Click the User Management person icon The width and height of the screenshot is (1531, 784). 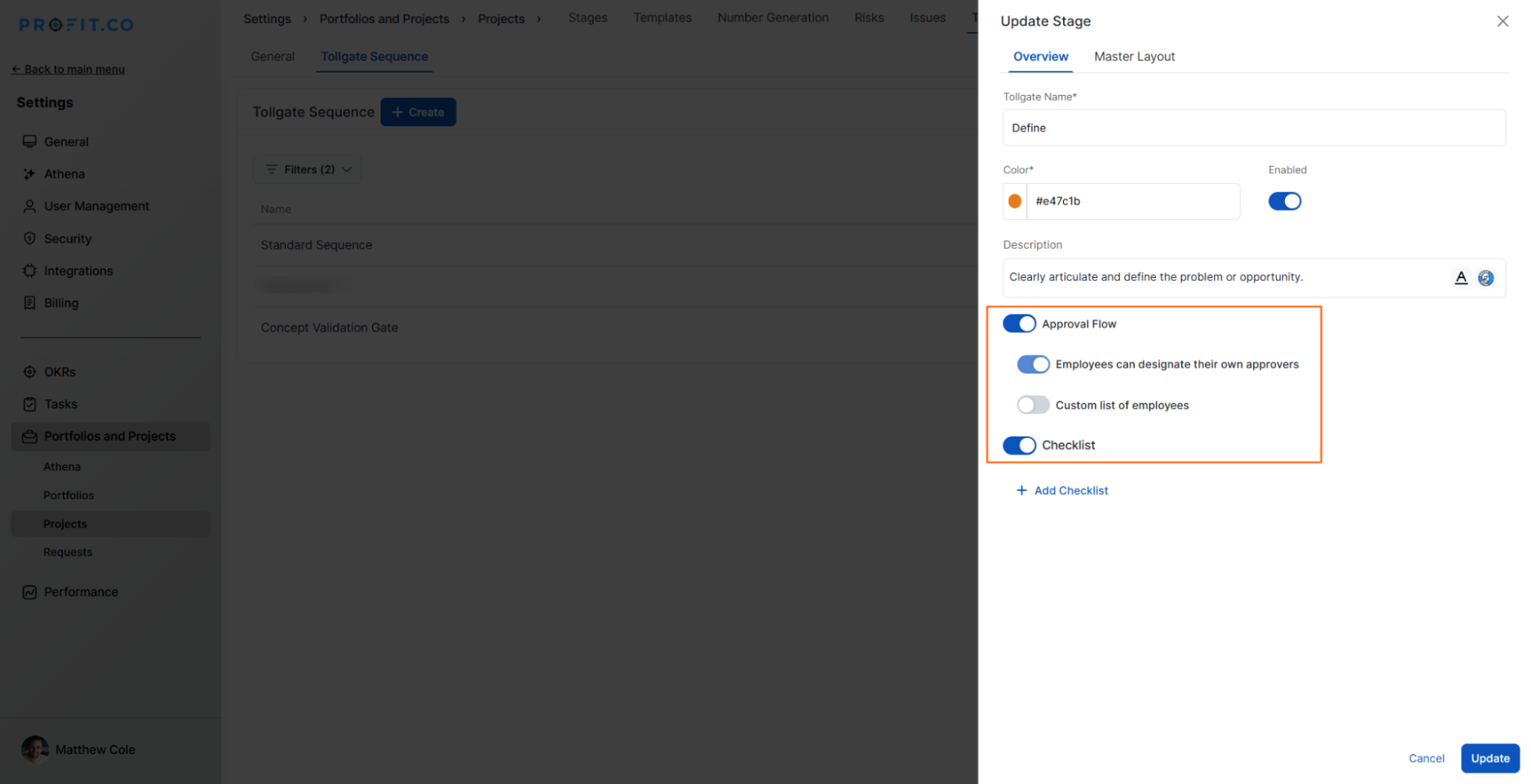click(x=30, y=206)
